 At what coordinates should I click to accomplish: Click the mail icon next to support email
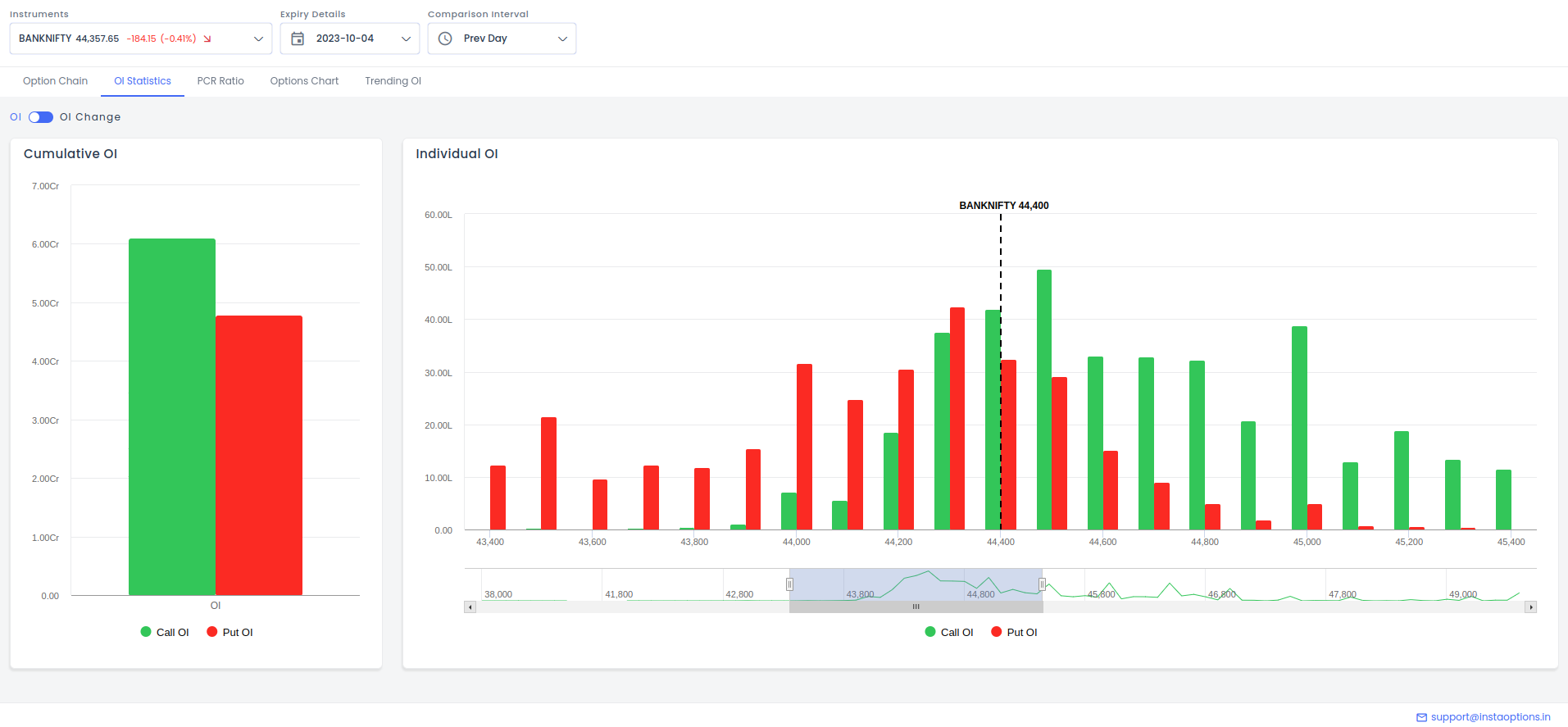coord(1422,717)
